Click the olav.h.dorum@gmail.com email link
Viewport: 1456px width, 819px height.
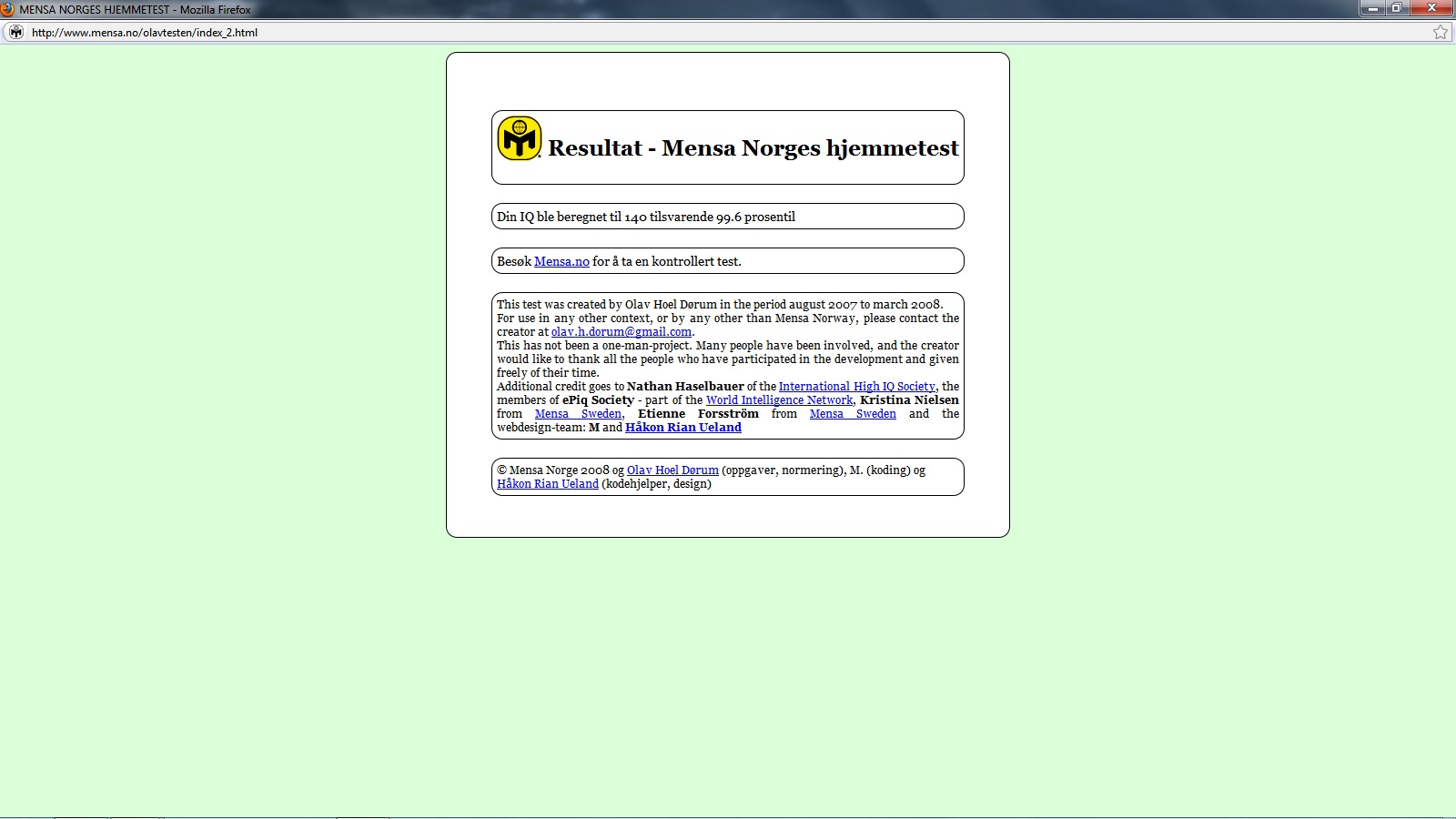coord(622,332)
